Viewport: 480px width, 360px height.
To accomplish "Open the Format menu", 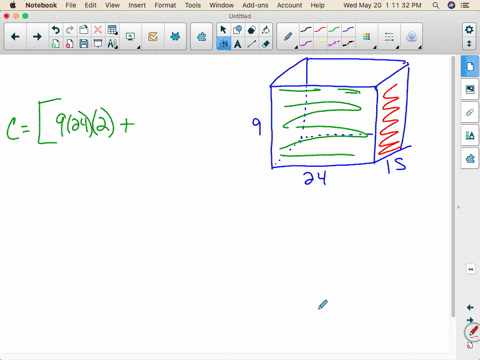I will click(x=165, y=5).
